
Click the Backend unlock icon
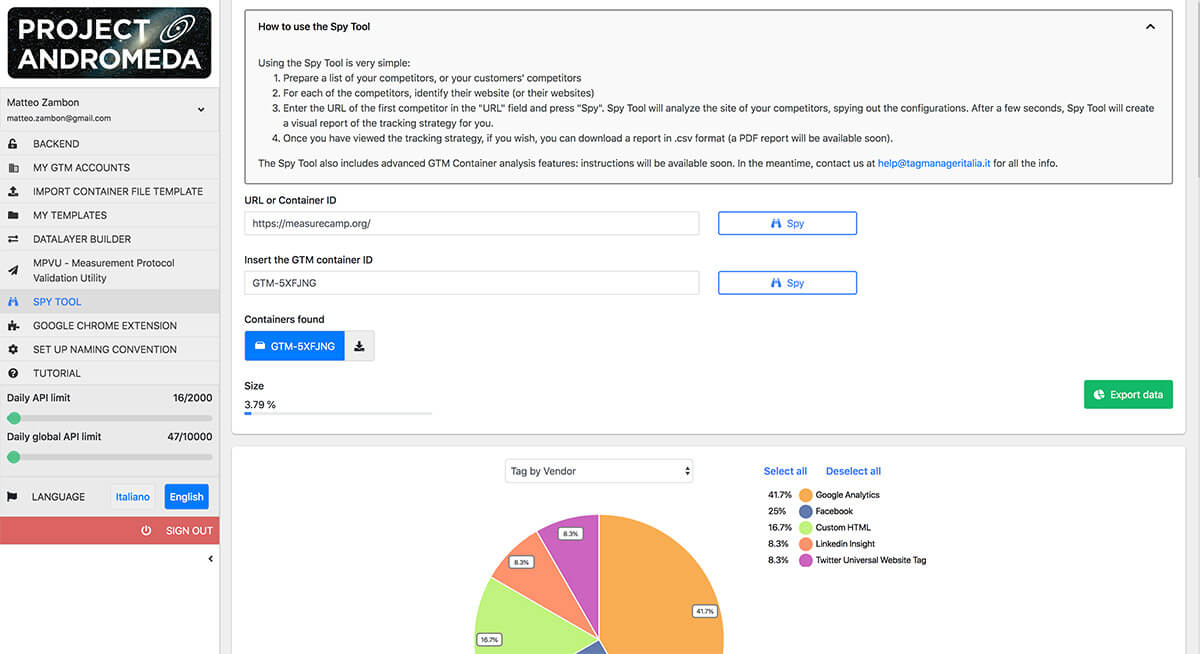pyautogui.click(x=13, y=144)
